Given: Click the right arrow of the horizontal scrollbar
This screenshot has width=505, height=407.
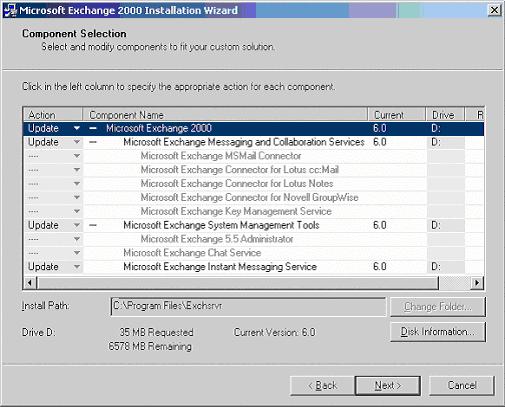Looking at the screenshot, I should (477, 283).
